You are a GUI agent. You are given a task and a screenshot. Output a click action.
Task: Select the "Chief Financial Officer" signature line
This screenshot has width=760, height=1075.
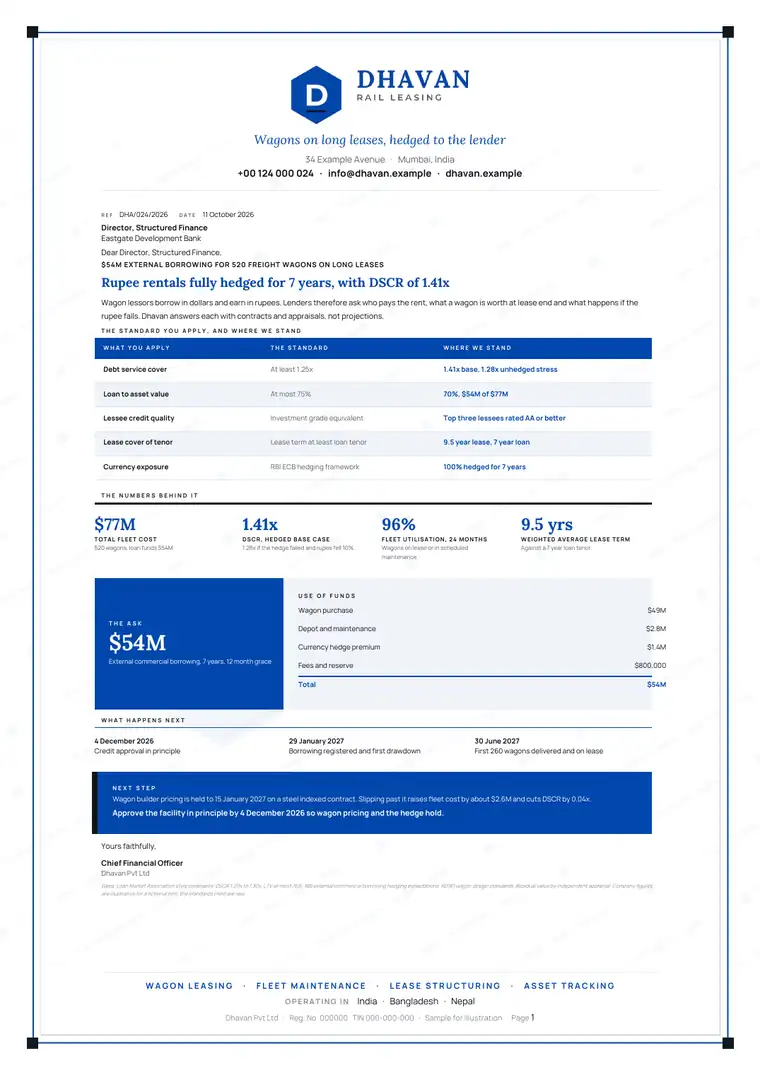142,863
